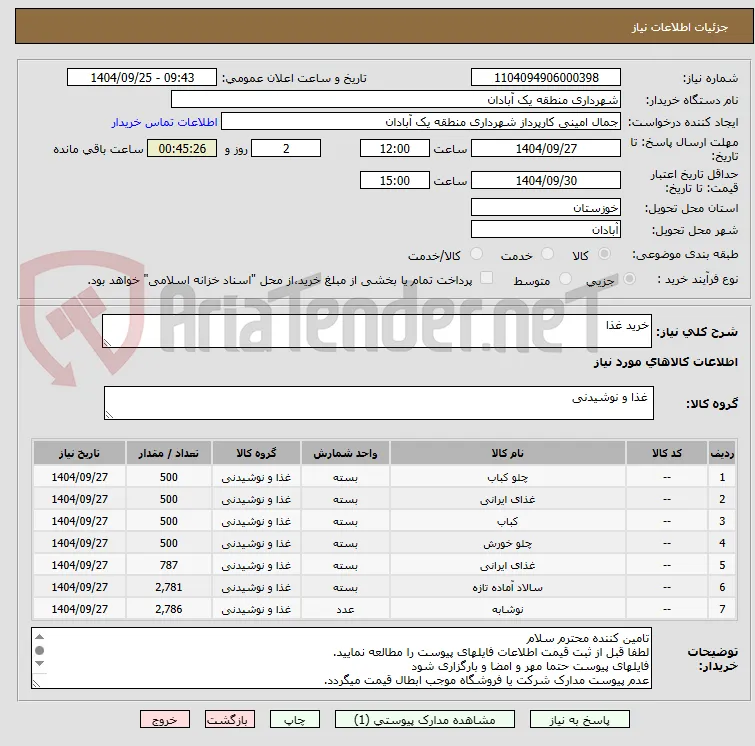Screen dimensions: 755x746
Task: Click the quantity 2,786 cell
Action: coord(169,609)
